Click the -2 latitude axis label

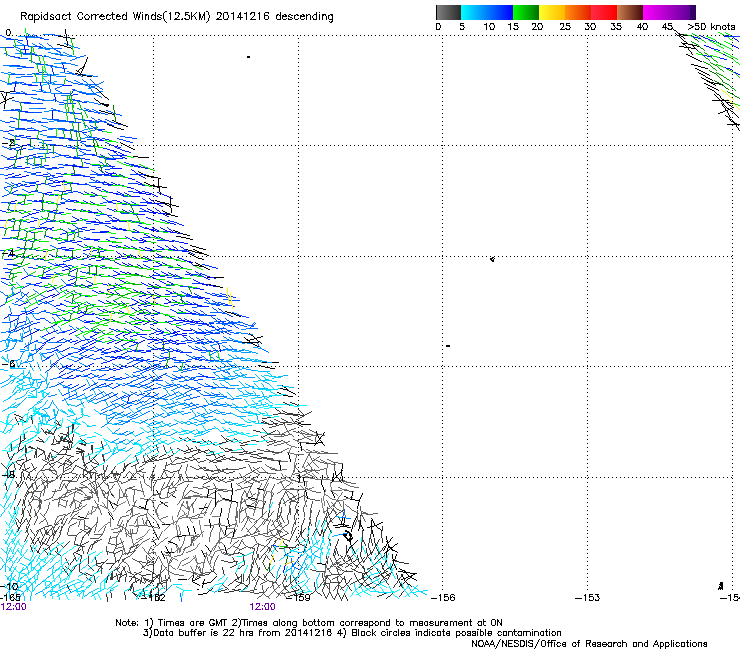[9, 143]
